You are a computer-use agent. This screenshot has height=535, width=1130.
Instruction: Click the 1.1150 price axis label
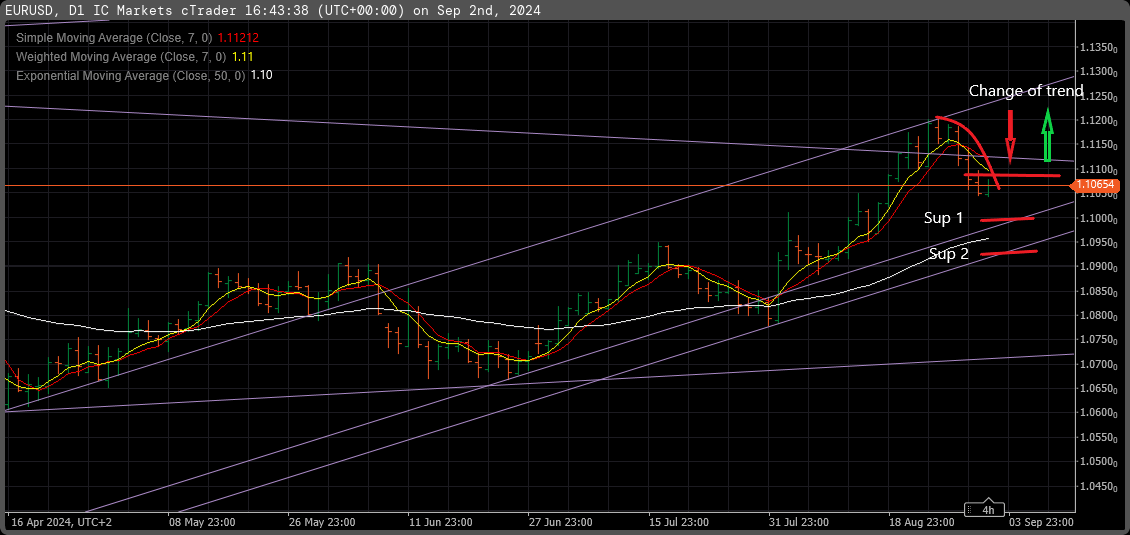pos(1097,145)
